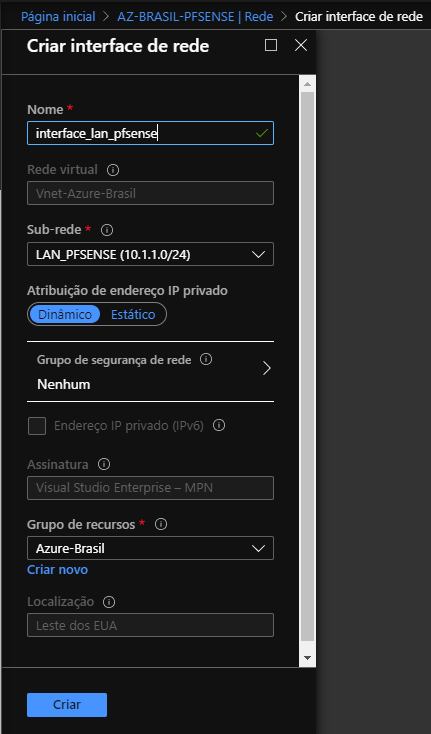Screen dimensions: 431x734
Task: Open the Grupo de recursos Azure-Brasil dropdown
Action: tap(150, 548)
